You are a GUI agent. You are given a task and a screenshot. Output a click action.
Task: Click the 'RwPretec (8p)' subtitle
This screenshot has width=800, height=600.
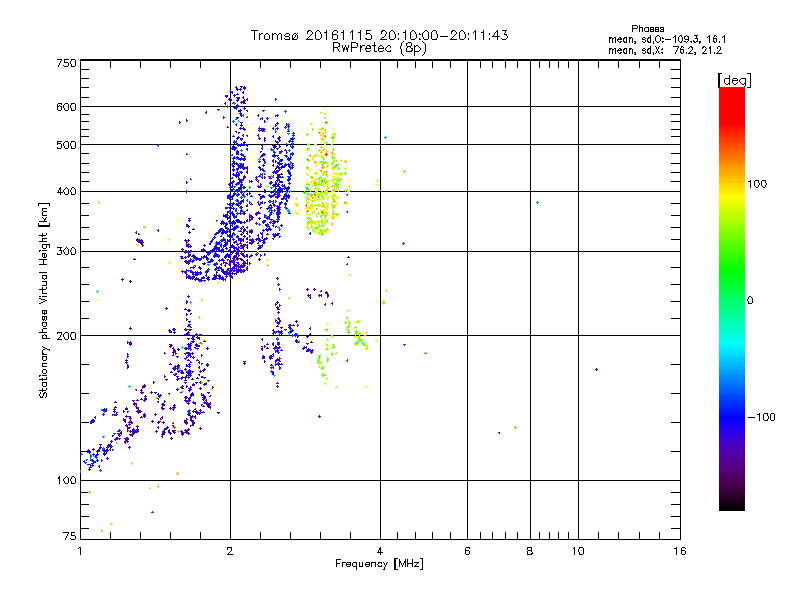(x=379, y=48)
